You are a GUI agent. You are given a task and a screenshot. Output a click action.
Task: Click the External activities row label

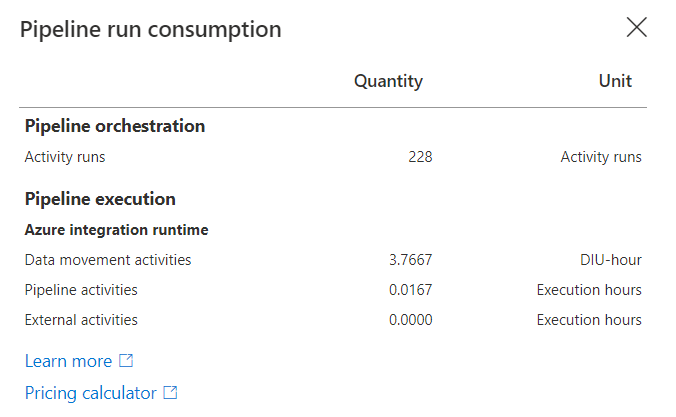81,320
